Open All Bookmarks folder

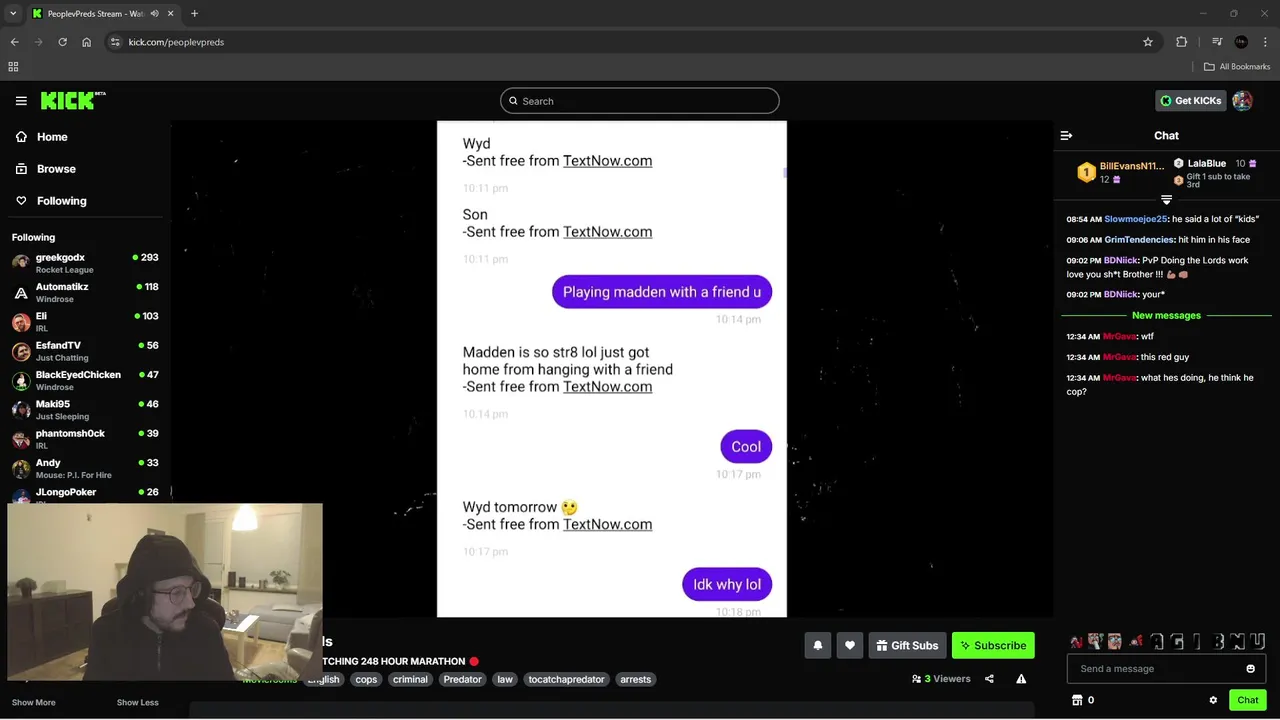pos(1237,67)
